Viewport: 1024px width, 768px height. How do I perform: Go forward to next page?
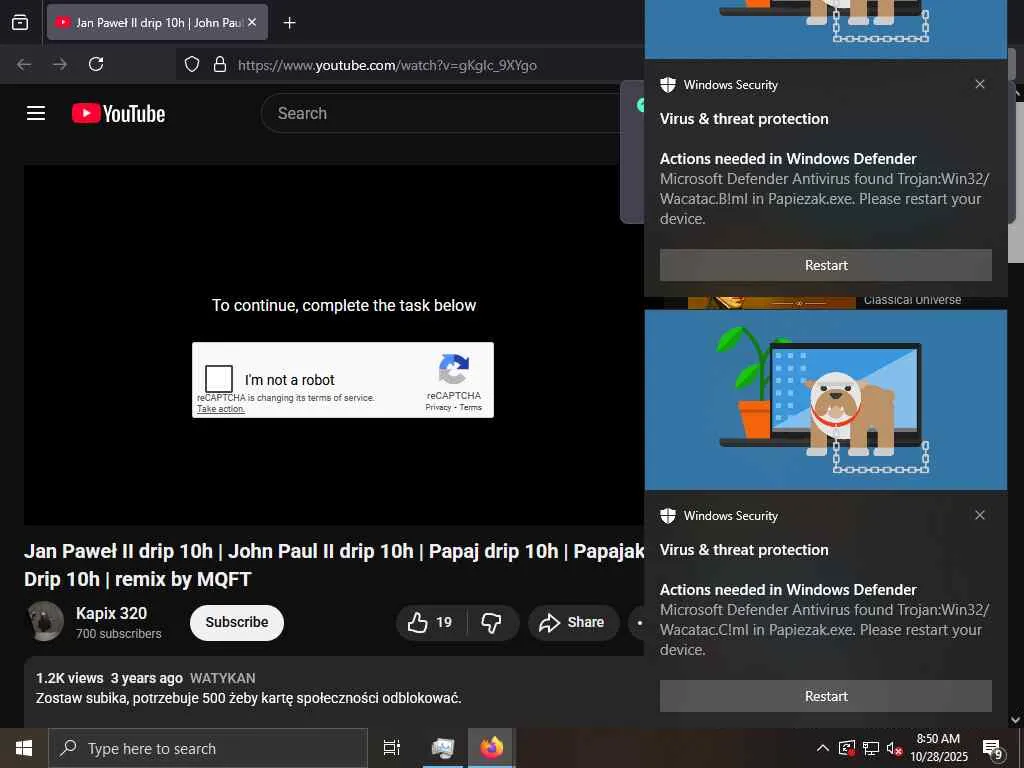click(60, 64)
